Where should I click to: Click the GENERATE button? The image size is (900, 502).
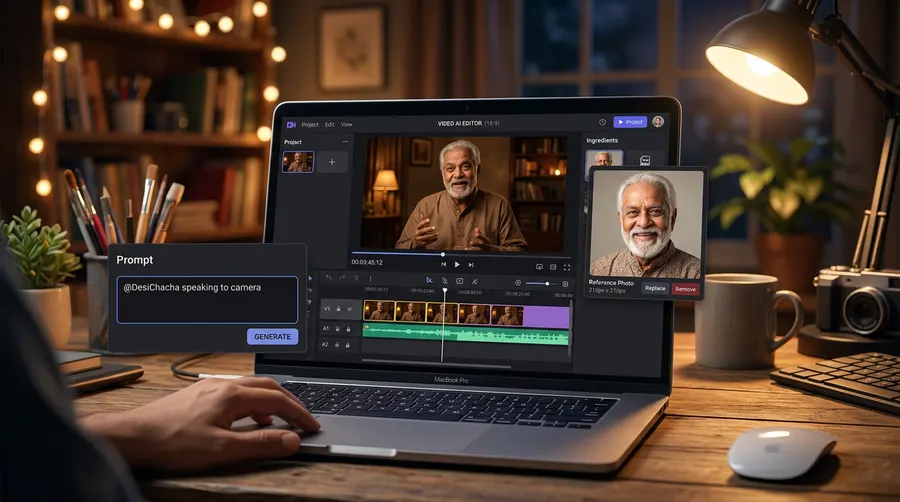(273, 337)
